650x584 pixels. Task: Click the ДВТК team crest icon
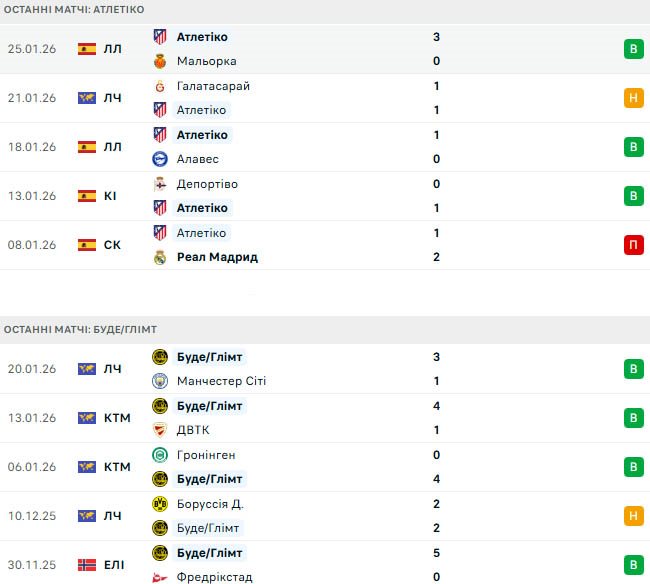(159, 430)
